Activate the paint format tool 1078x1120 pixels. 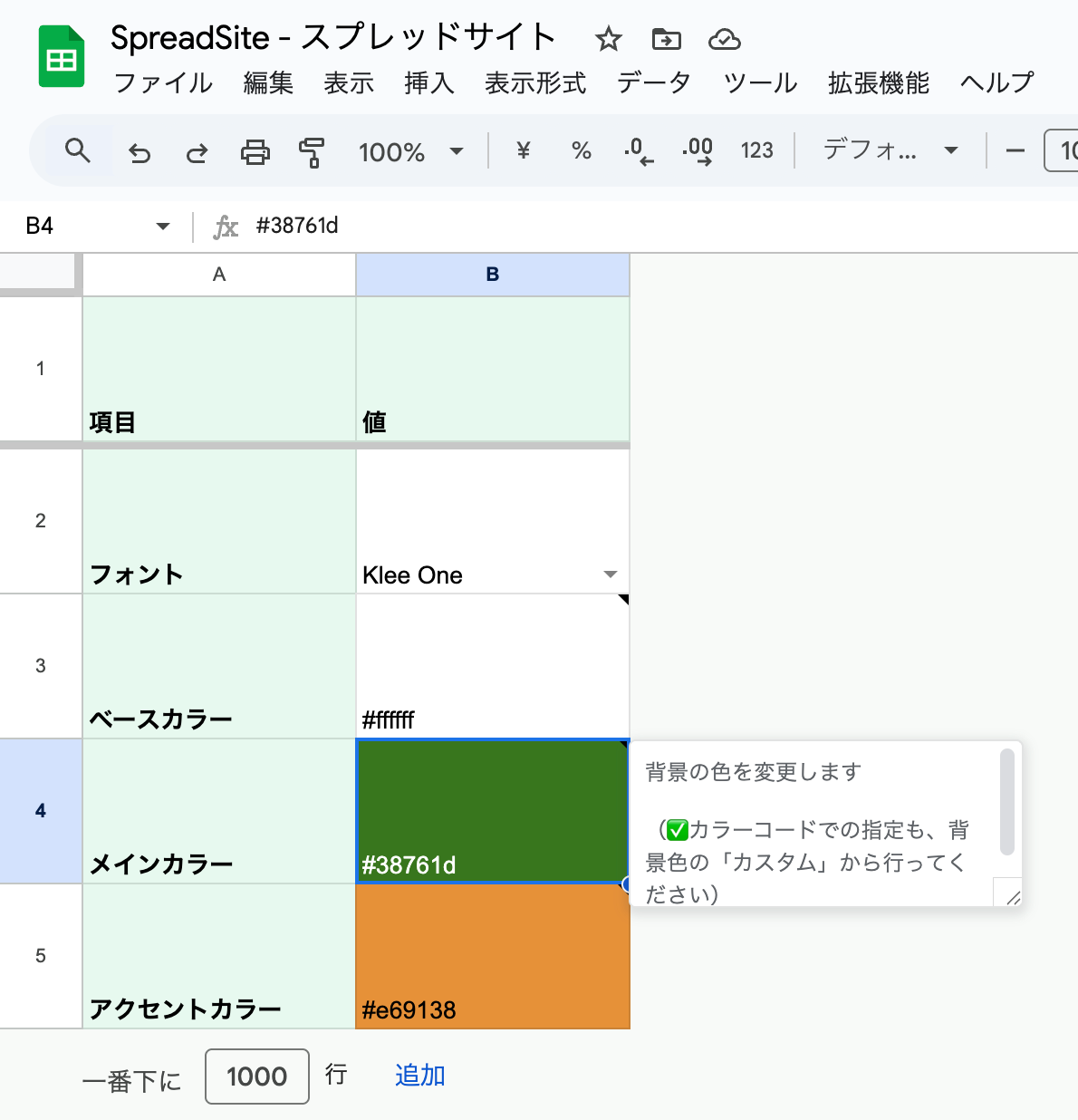click(x=312, y=151)
